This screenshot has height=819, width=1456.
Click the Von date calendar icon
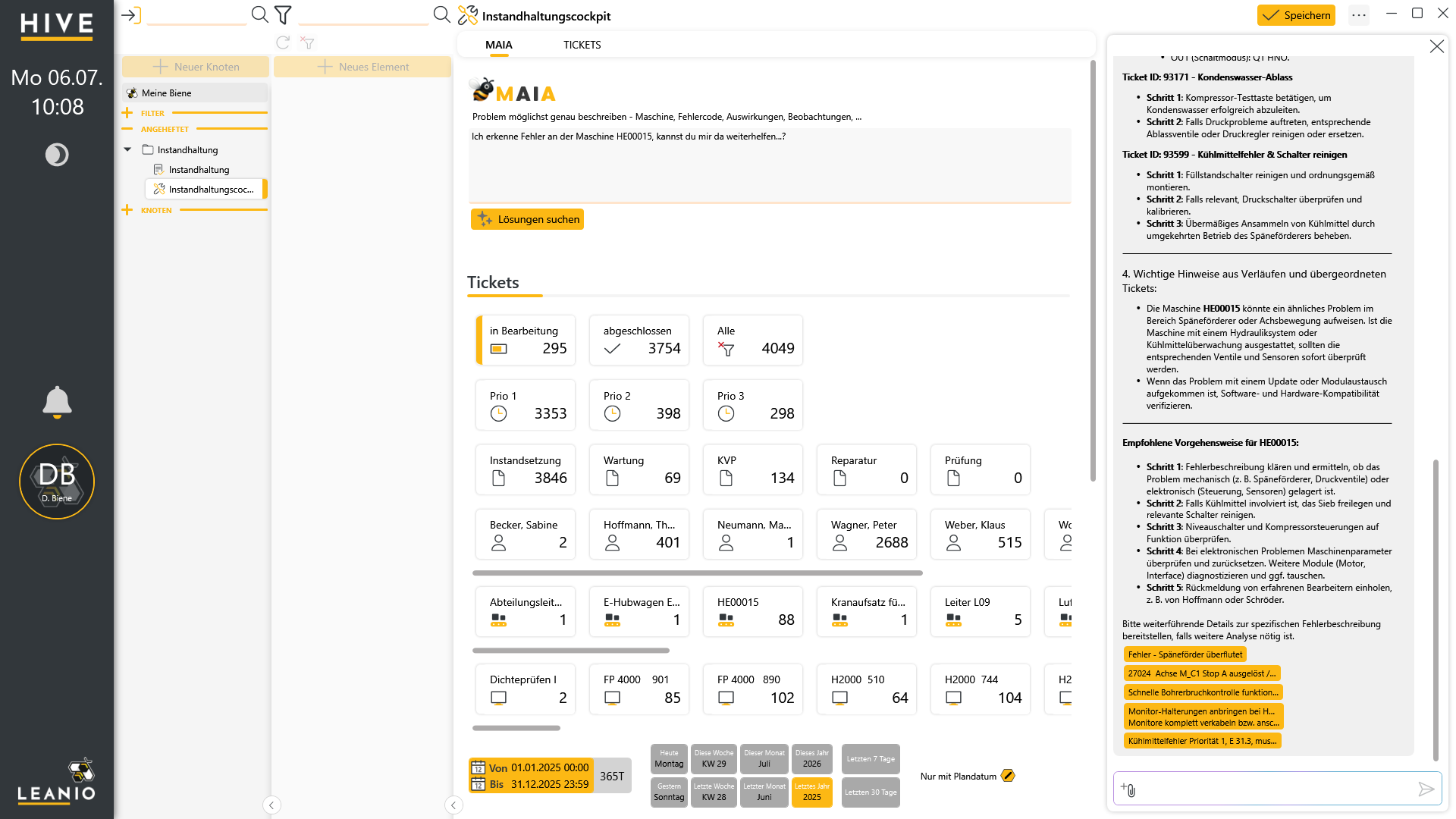click(478, 767)
